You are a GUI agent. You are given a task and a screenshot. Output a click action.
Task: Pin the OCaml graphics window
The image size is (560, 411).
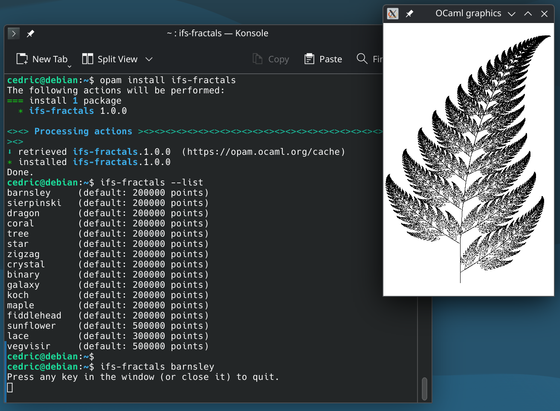409,14
